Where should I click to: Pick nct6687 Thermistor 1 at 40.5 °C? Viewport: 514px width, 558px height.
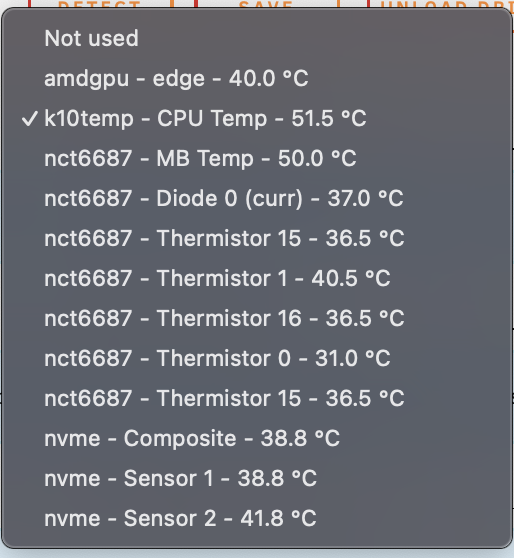256,278
